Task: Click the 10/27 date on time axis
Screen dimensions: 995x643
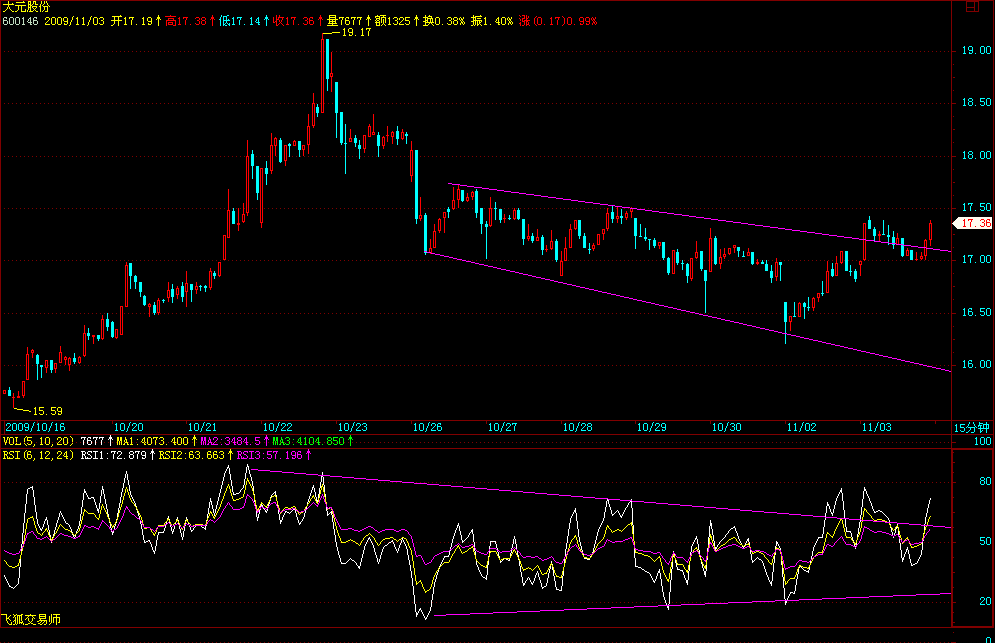Action: pyautogui.click(x=502, y=427)
